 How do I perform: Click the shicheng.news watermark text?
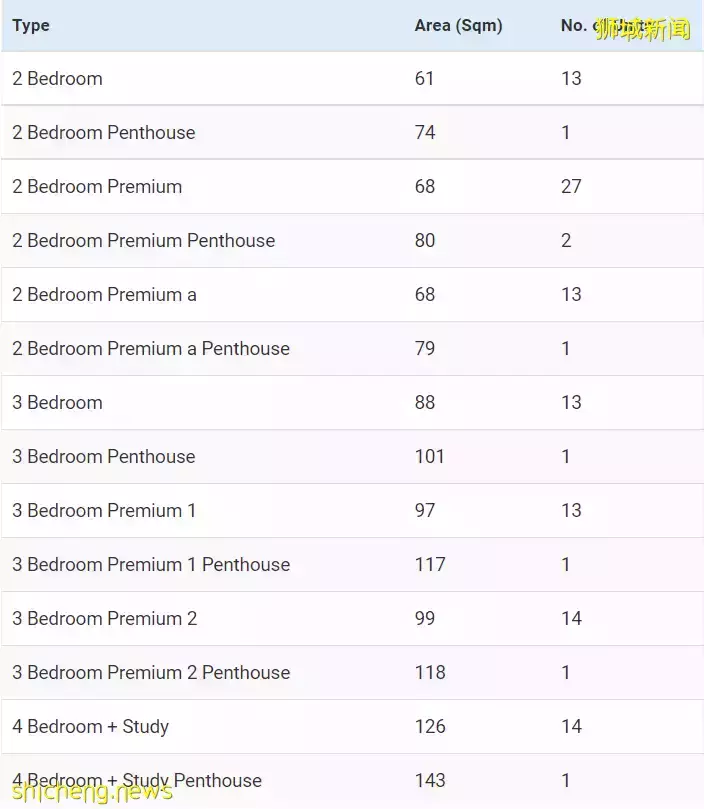point(87,792)
